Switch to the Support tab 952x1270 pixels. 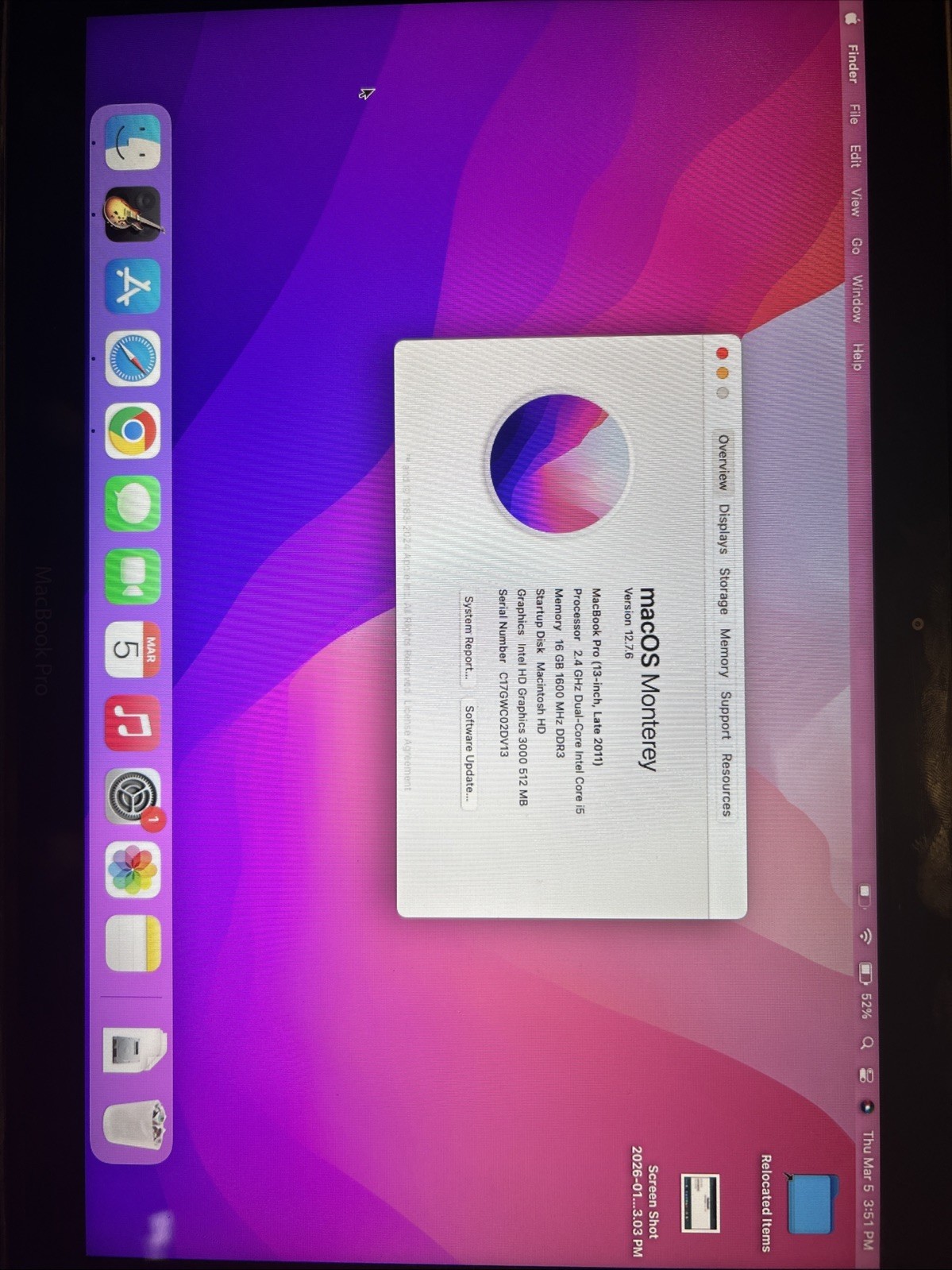pos(726,715)
